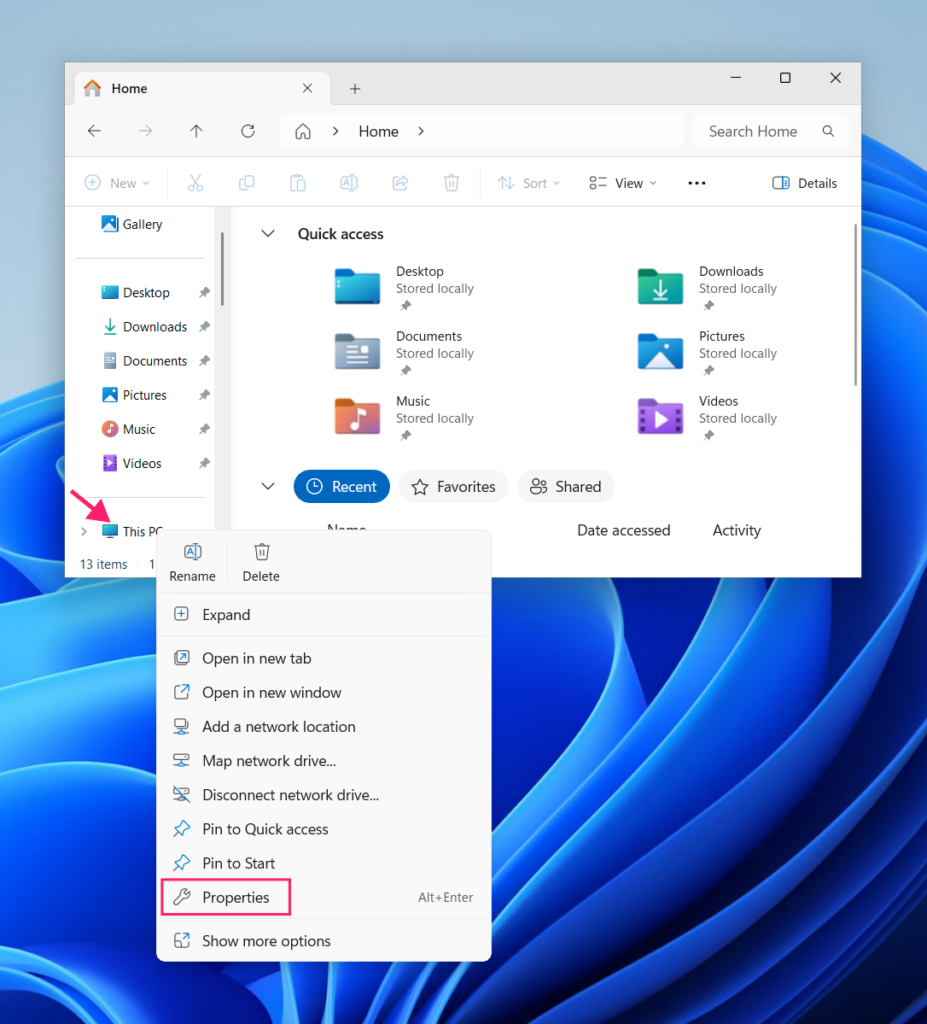Click the Delete trash icon in context menu

[261, 552]
